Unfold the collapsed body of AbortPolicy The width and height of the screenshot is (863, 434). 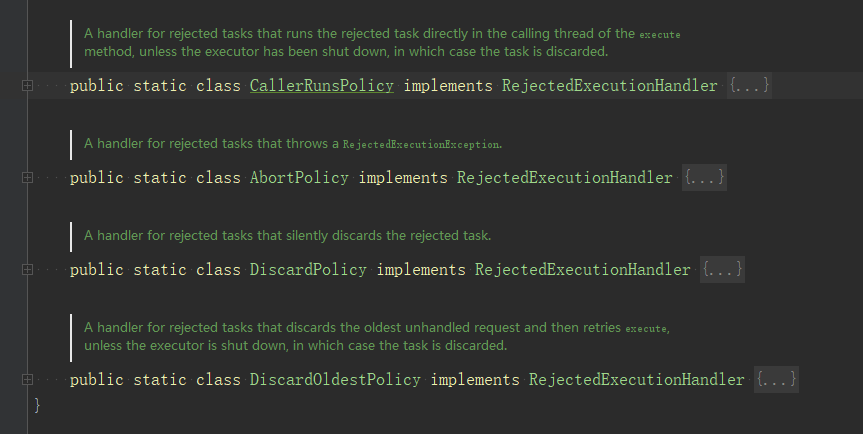(704, 177)
